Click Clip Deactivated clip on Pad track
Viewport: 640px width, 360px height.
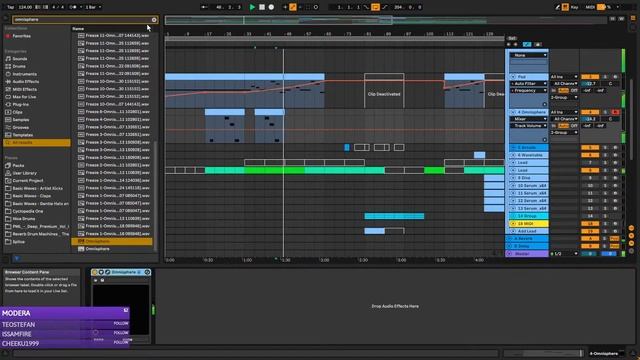(384, 91)
